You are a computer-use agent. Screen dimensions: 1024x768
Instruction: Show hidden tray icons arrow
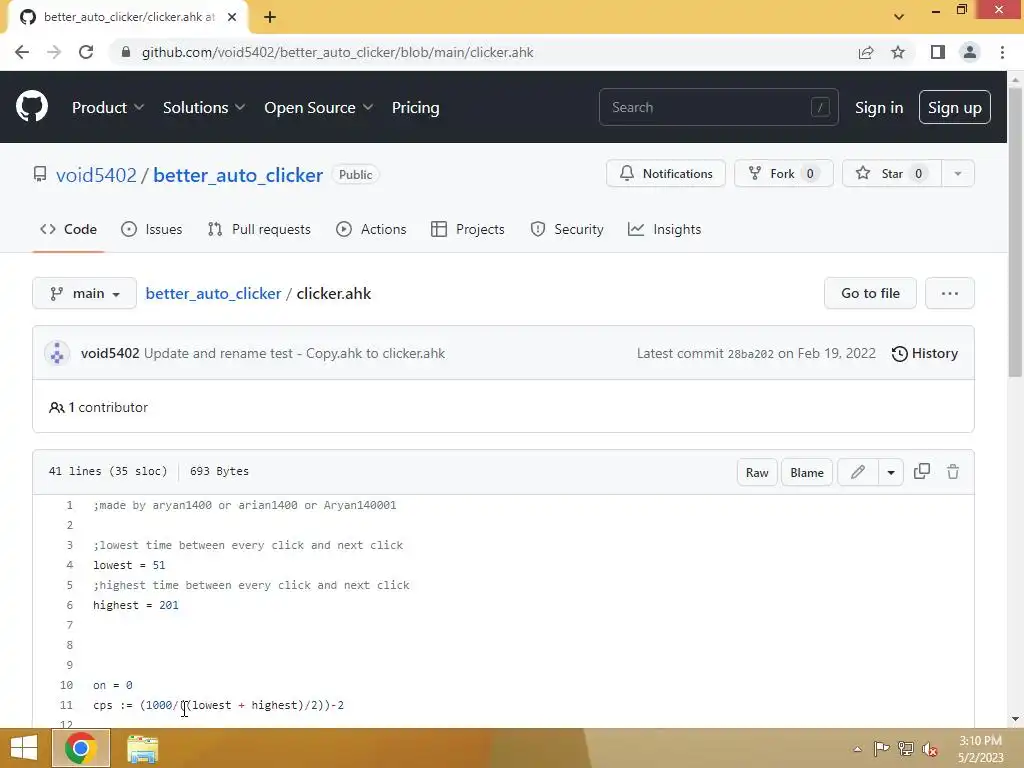[x=857, y=749]
